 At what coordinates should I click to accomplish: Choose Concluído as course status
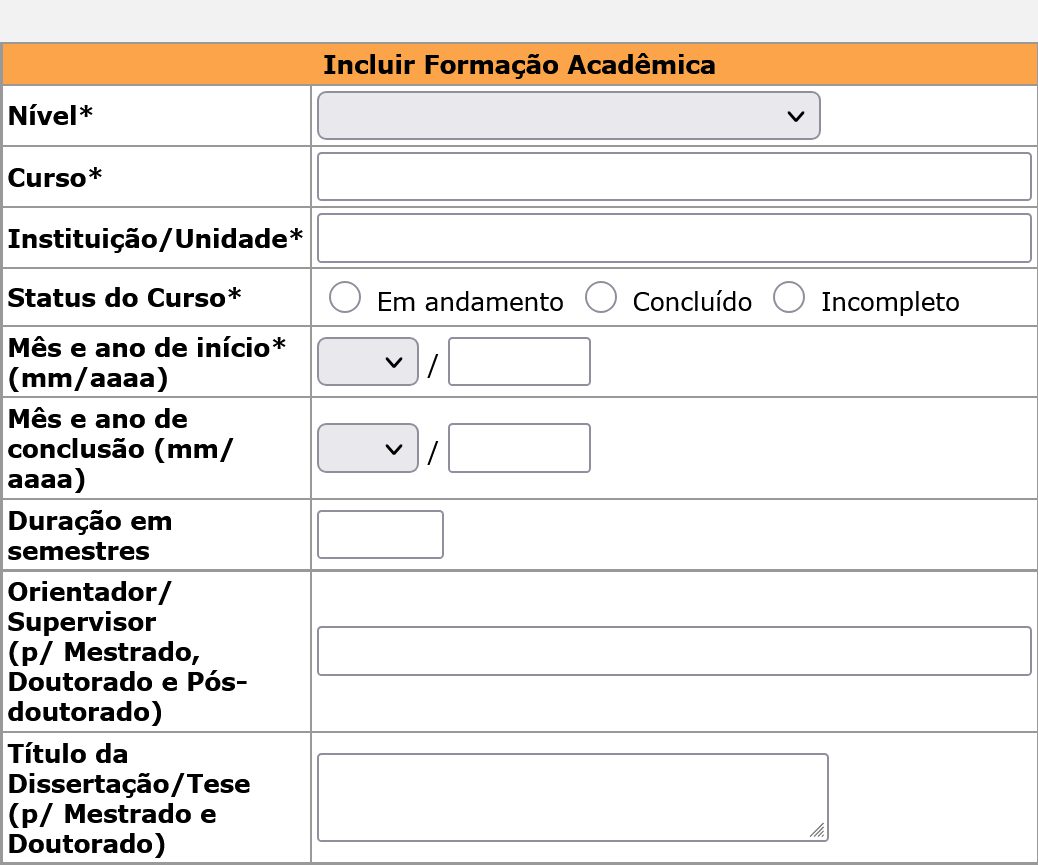[x=600, y=297]
